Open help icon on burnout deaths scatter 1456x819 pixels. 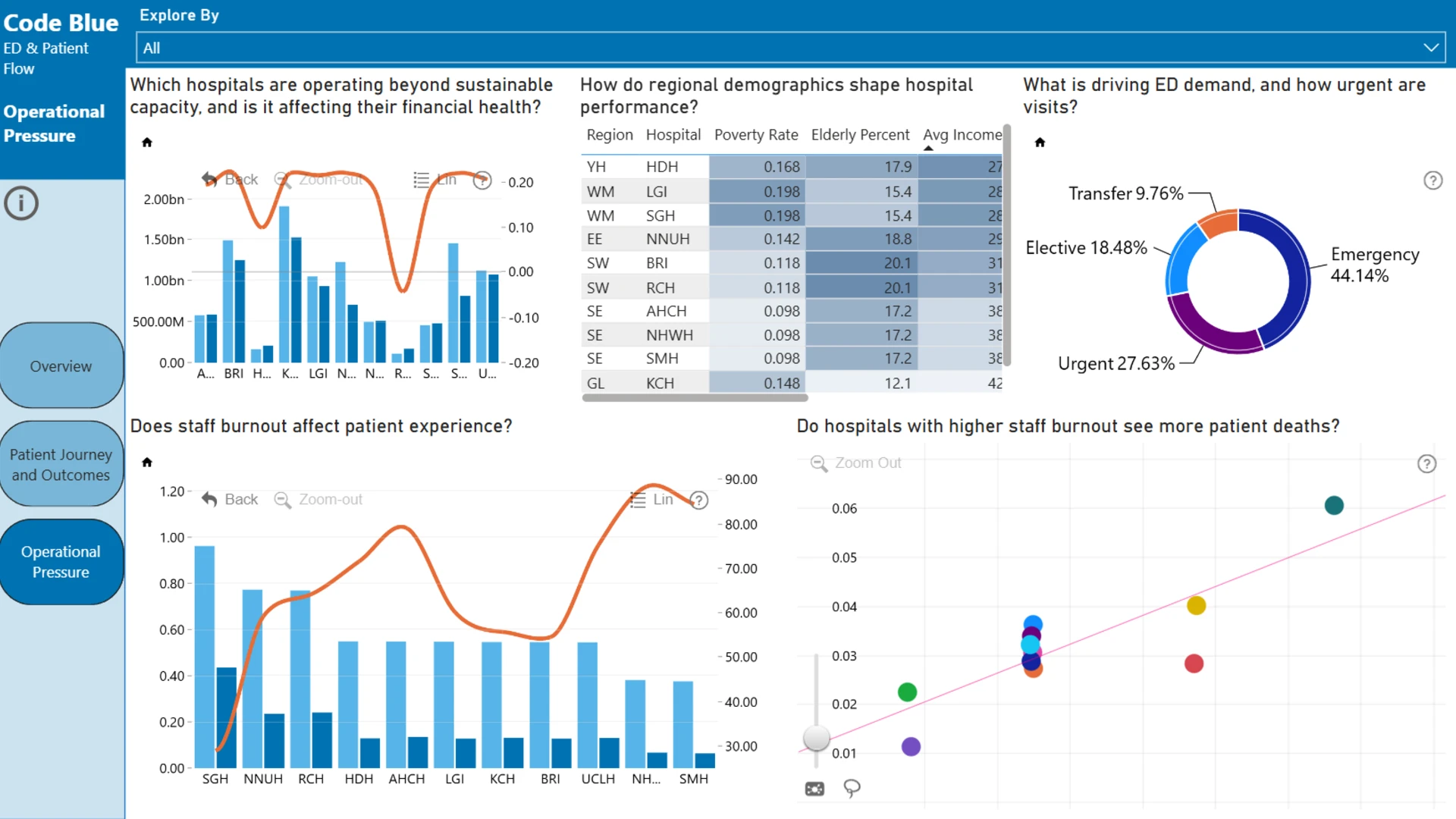point(1426,463)
